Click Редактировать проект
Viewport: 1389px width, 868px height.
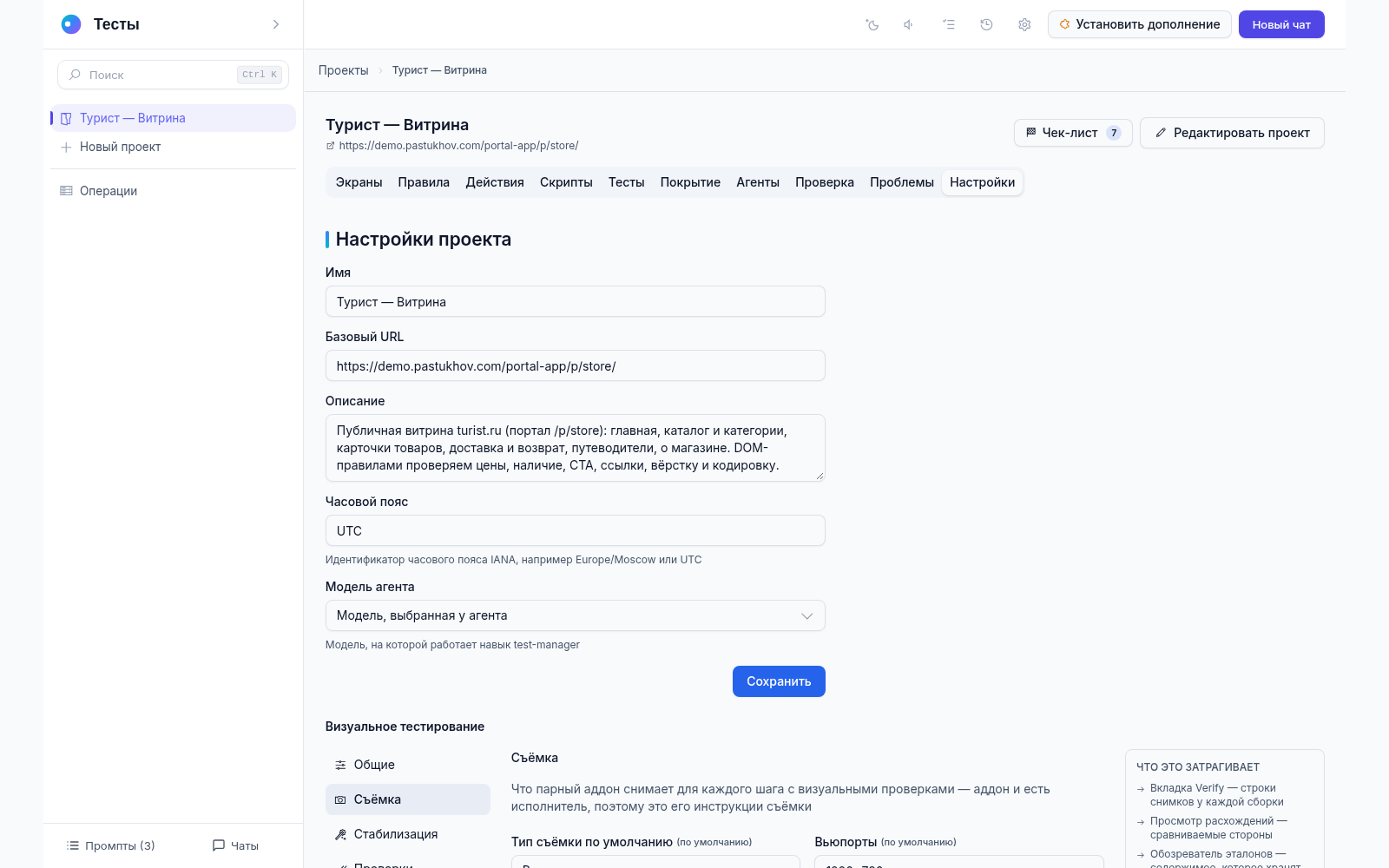1232,133
